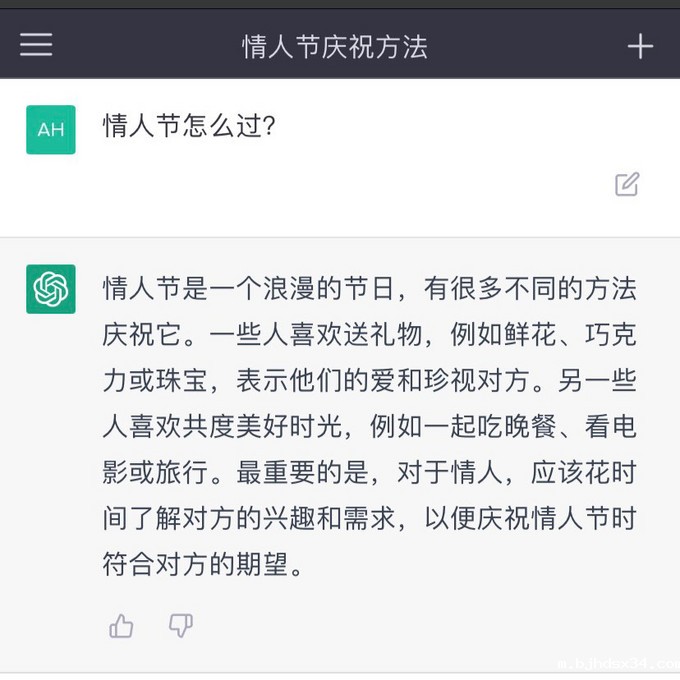Screen dimensions: 680x680
Task: Tap the green AH user avatar
Action: coord(51,129)
